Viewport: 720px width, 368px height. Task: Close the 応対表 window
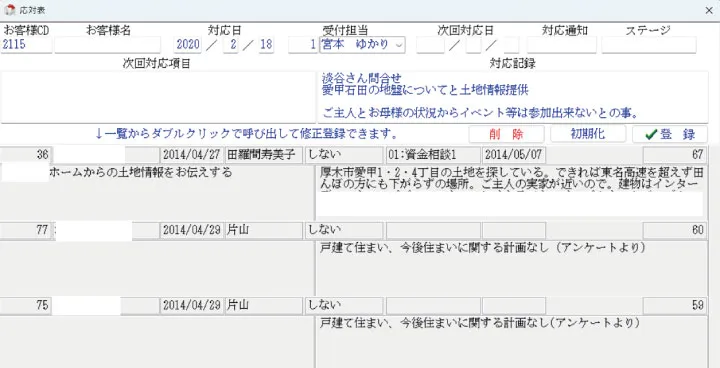coord(709,11)
